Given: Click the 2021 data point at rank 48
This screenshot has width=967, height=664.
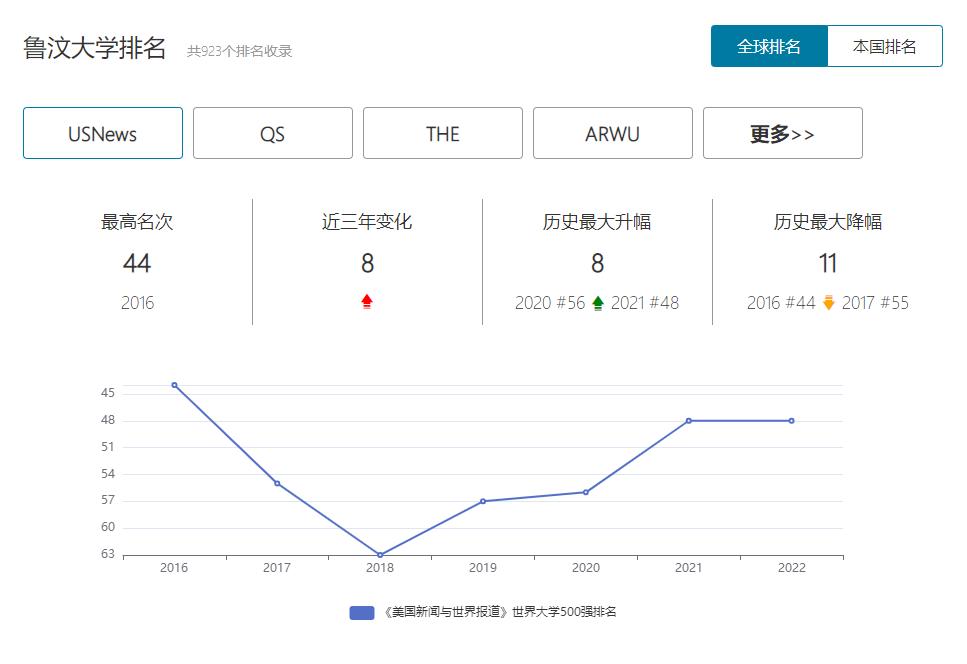Looking at the screenshot, I should click(689, 420).
